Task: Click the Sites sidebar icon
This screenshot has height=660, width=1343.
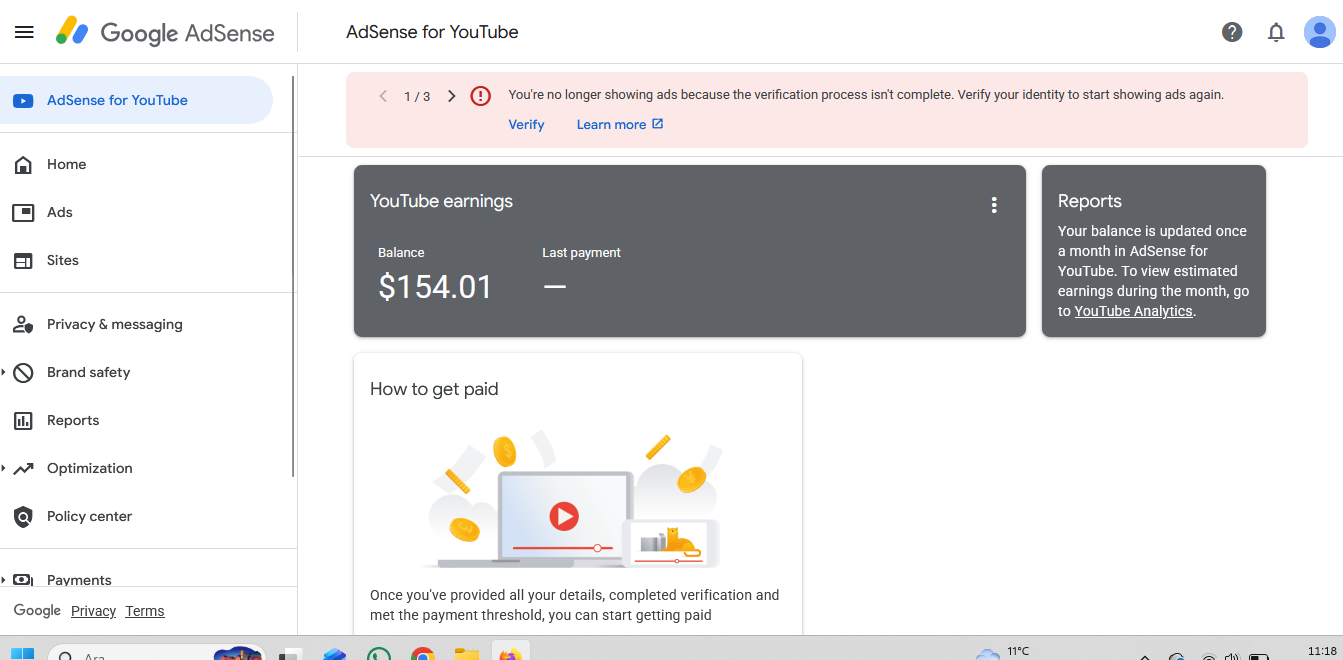Action: (x=23, y=260)
